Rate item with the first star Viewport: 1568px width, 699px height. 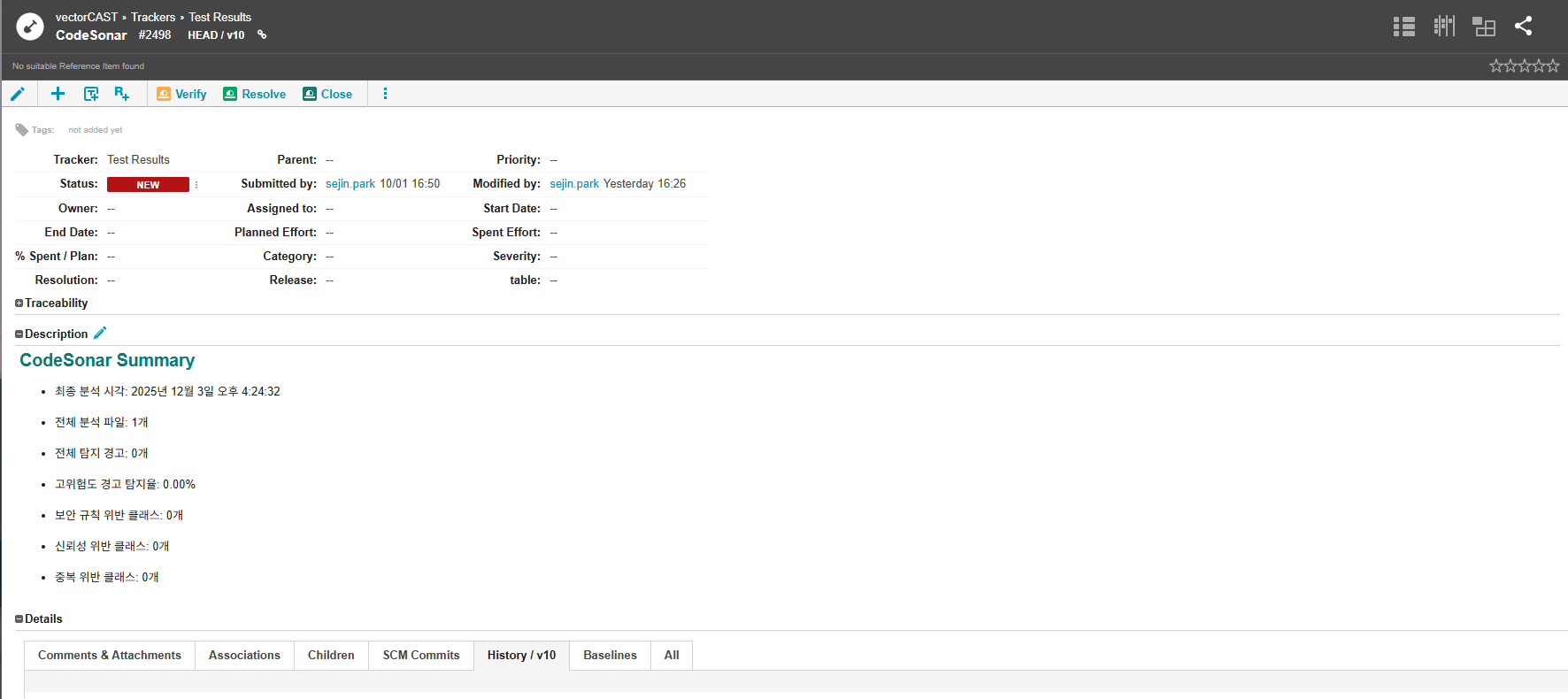(1495, 66)
